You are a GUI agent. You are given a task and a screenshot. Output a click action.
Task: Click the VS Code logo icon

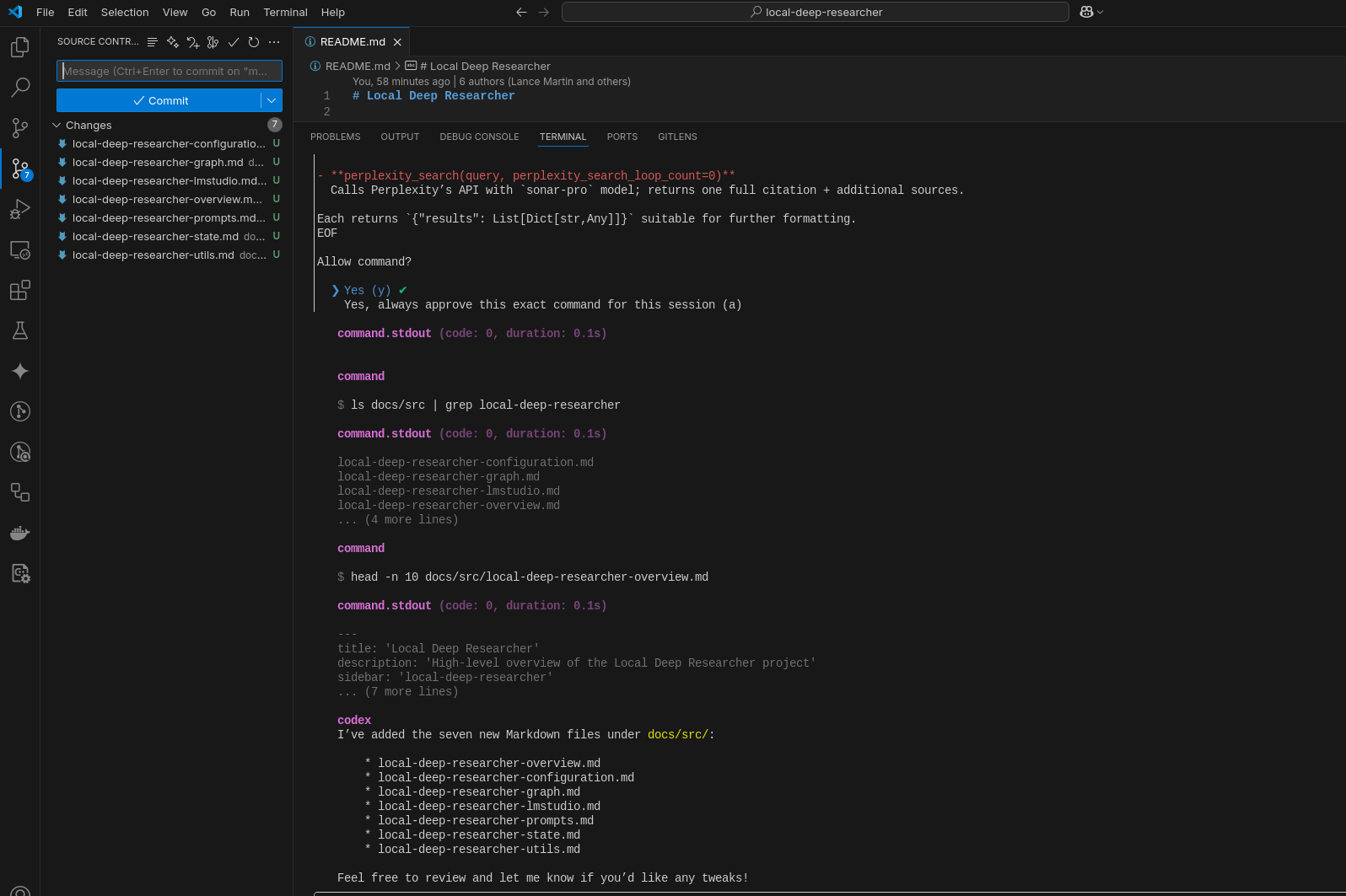tap(15, 12)
